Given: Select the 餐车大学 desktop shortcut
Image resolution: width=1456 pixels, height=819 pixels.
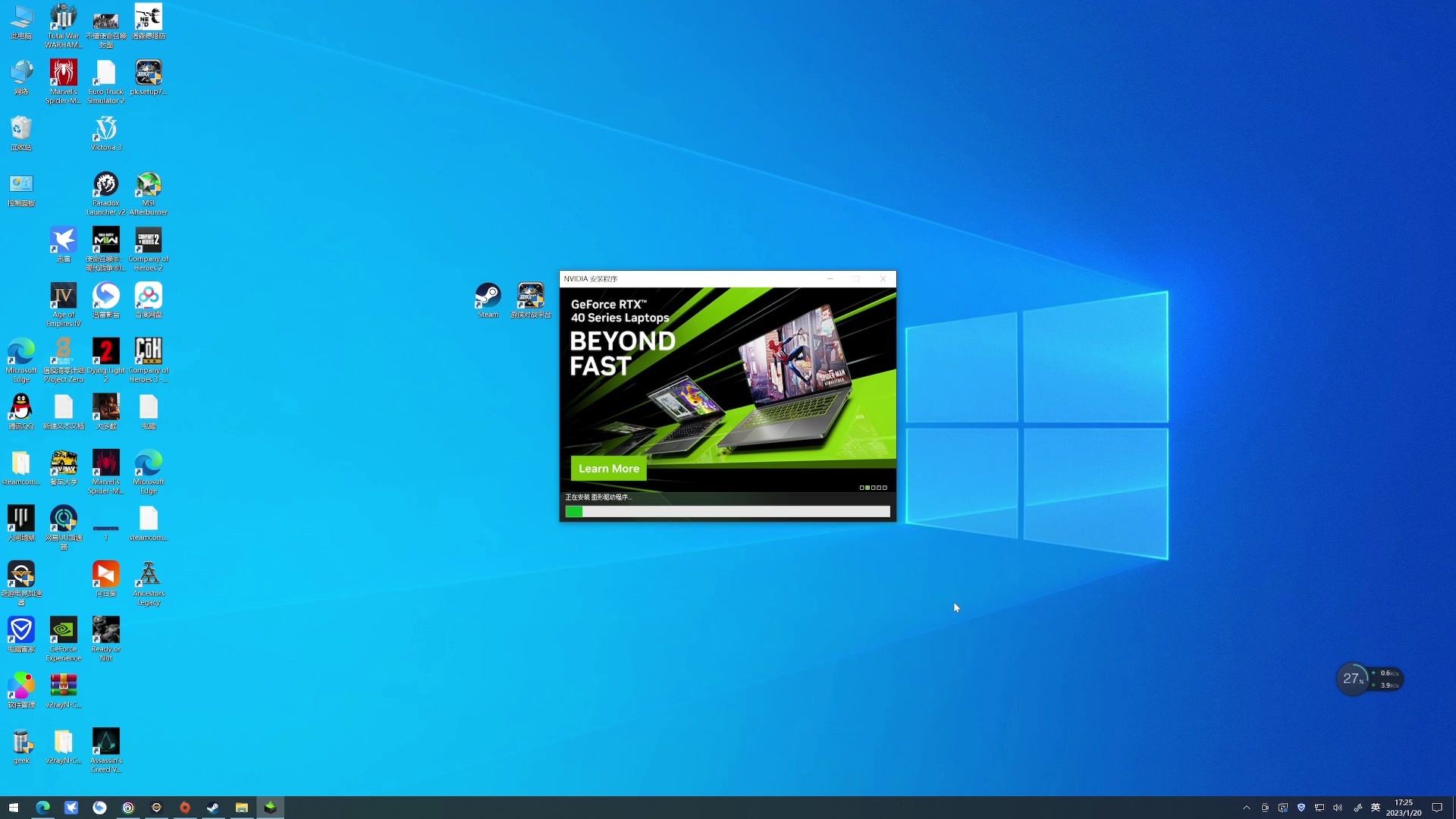Looking at the screenshot, I should point(64,468).
